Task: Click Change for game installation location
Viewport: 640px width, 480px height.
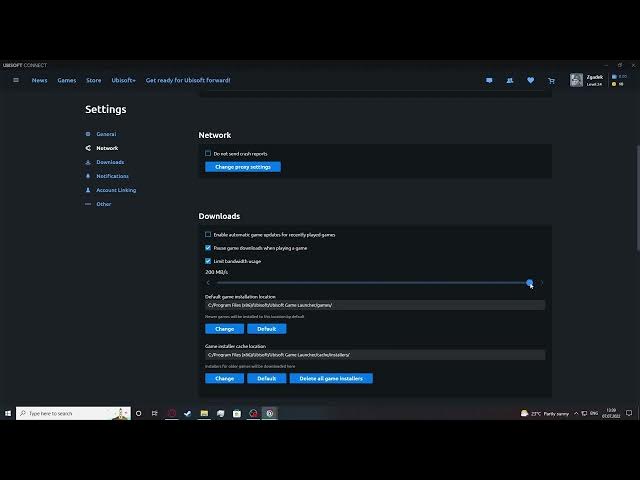Action: tap(224, 329)
